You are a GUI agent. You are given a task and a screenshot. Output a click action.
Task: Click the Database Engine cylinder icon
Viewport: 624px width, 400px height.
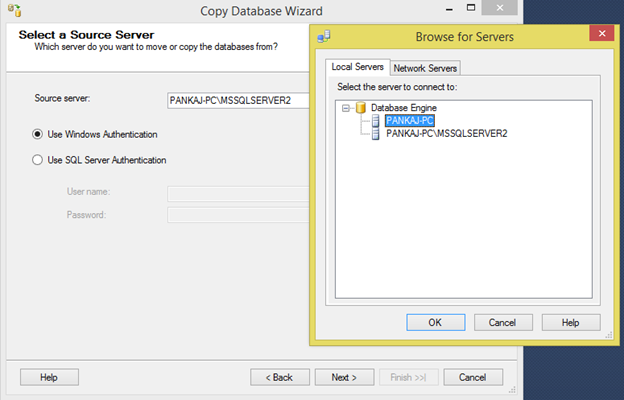(x=361, y=108)
